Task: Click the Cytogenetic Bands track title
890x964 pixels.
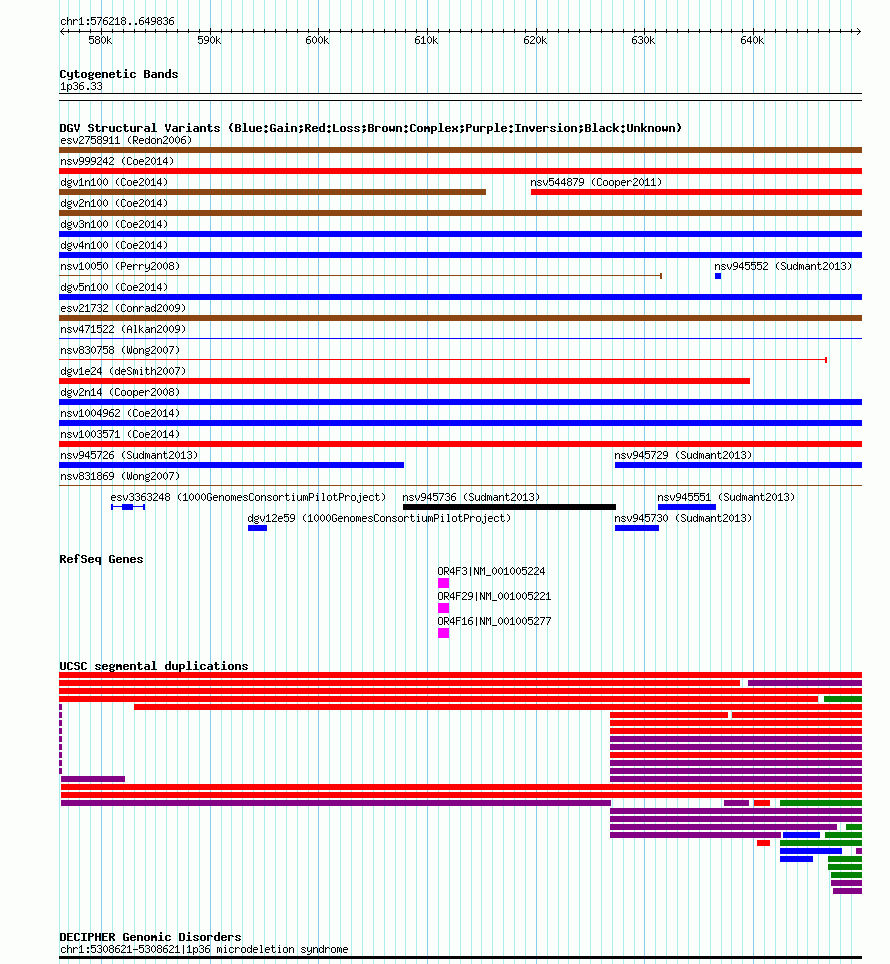Action: [119, 74]
